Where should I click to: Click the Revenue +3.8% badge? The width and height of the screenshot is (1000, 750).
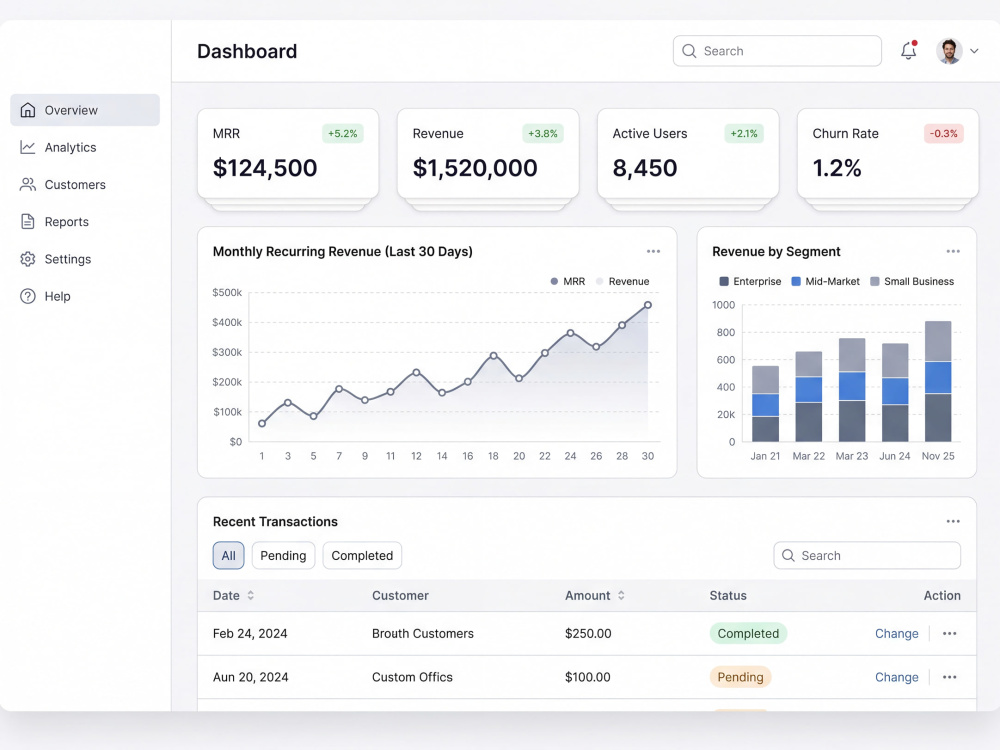click(543, 133)
